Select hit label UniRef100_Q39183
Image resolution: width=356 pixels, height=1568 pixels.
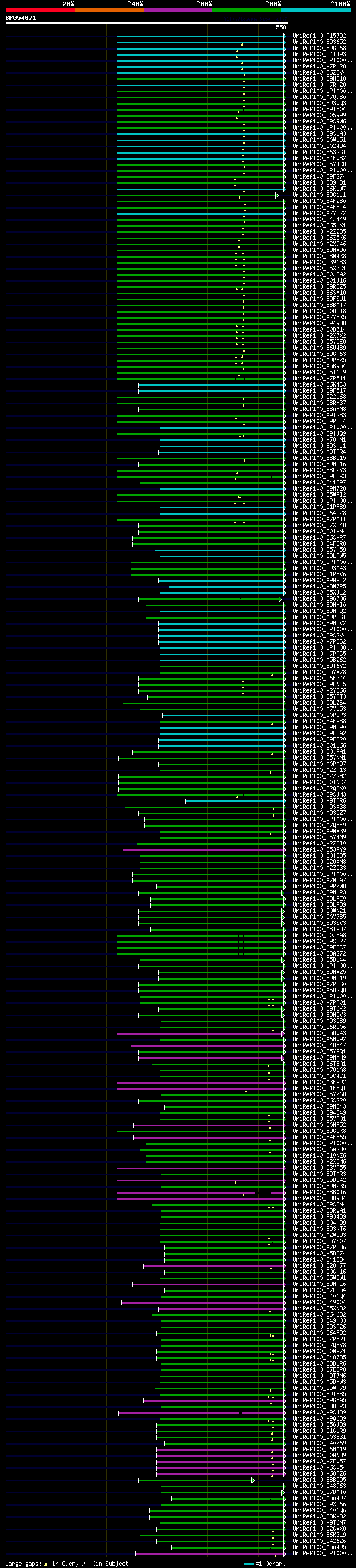pos(319,263)
